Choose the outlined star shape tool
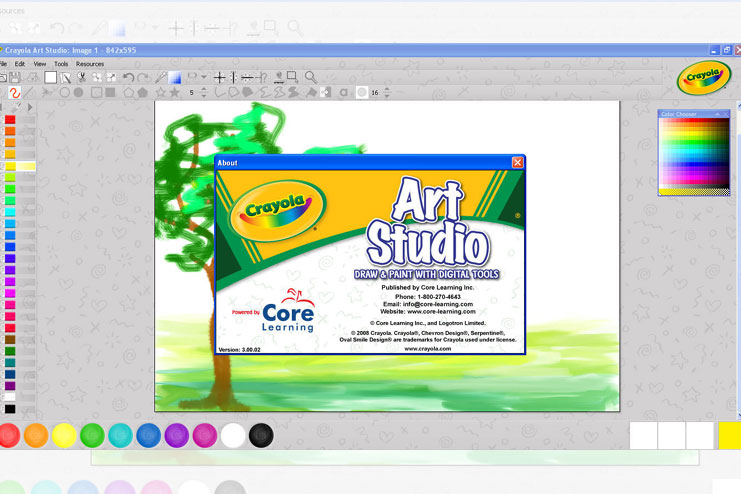 pos(161,93)
